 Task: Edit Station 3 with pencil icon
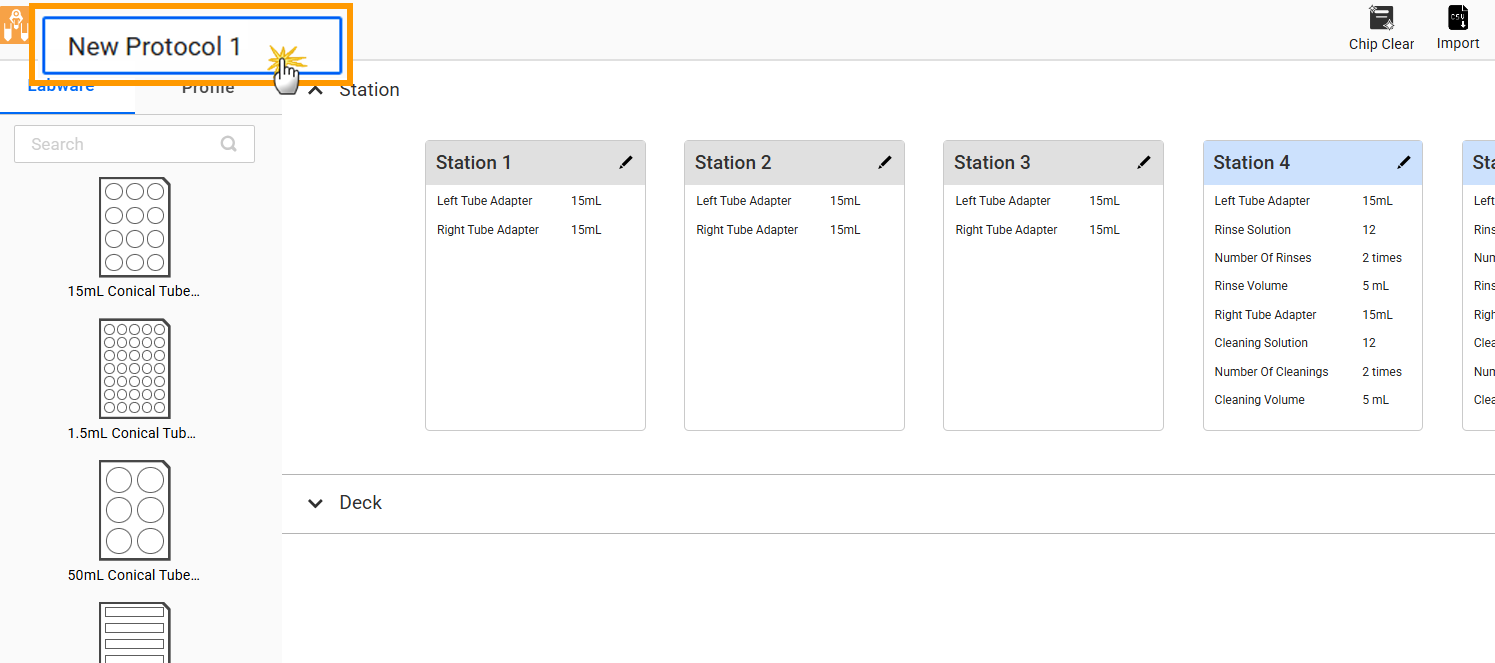1144,162
